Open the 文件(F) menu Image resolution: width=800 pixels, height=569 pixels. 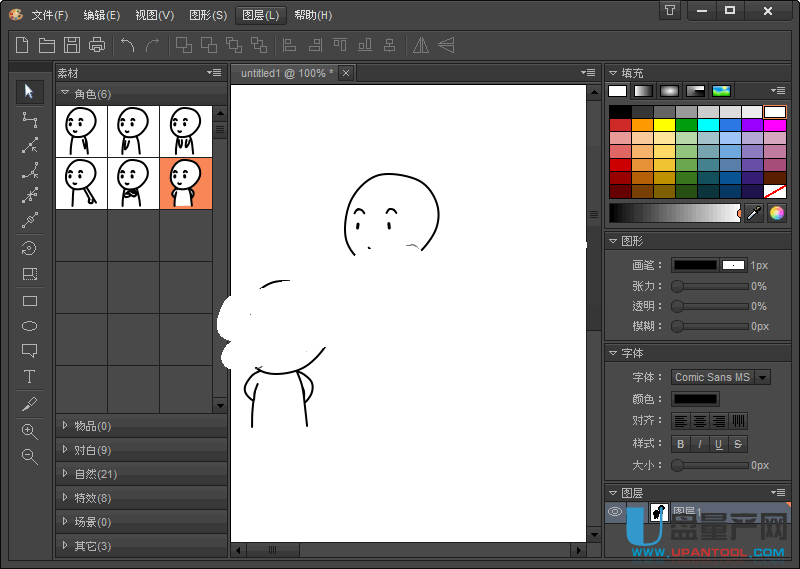tap(49, 15)
